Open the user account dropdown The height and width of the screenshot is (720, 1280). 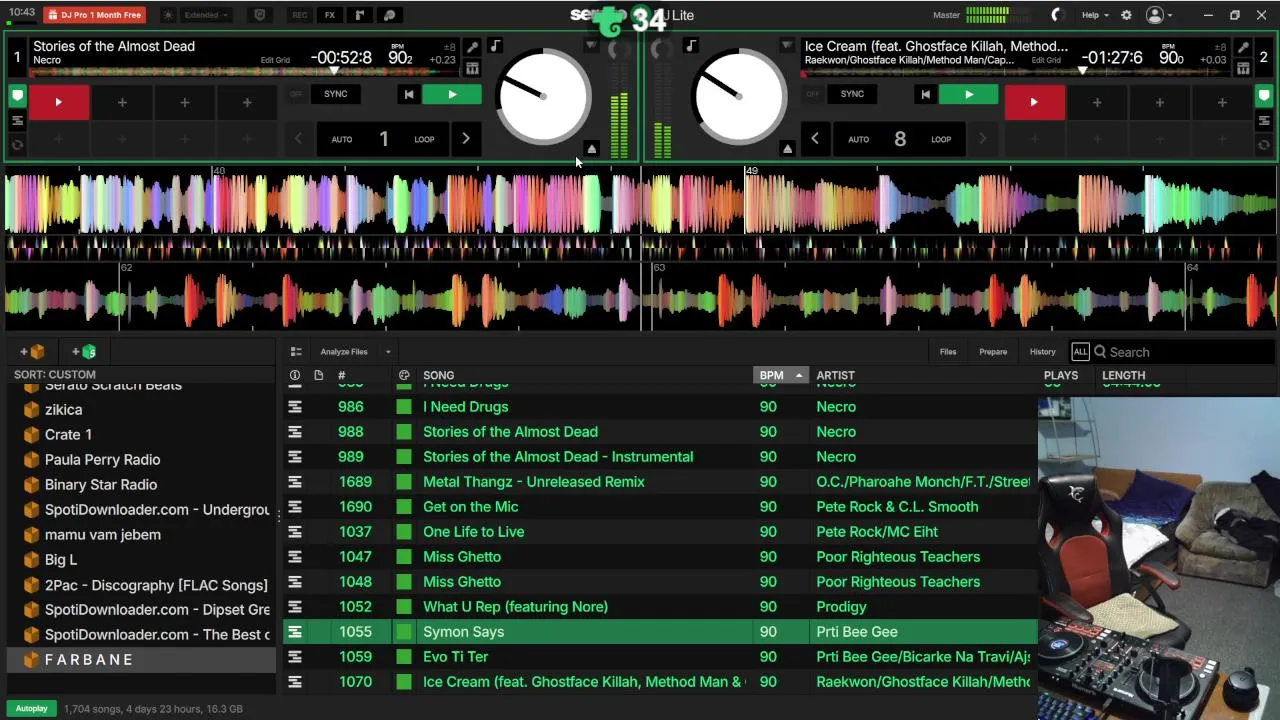(1160, 15)
